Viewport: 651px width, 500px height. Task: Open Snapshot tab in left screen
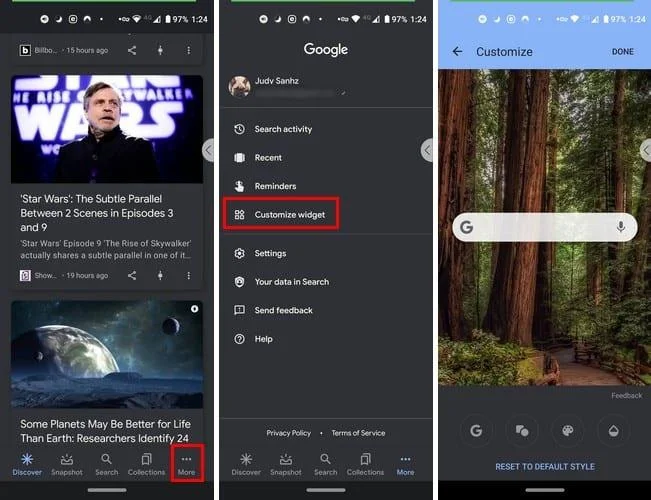click(67, 464)
